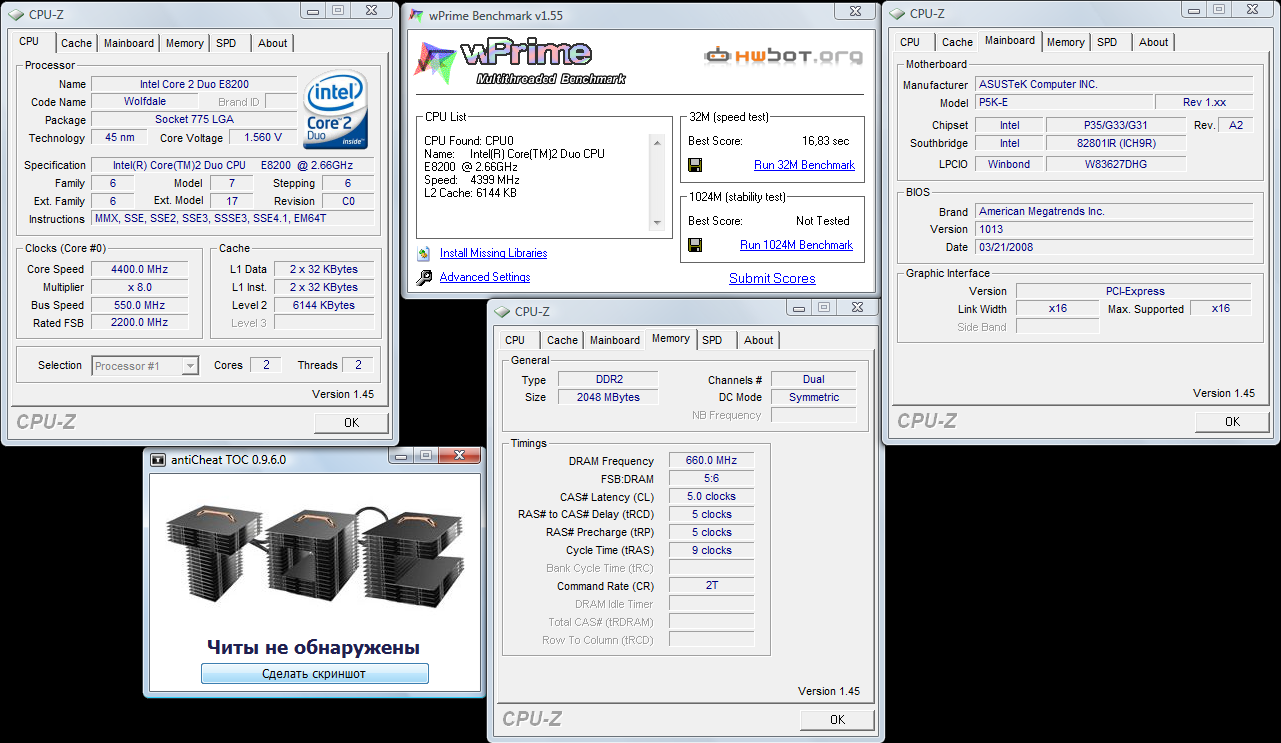Open Memory tab in left CPU-Z window

(185, 43)
